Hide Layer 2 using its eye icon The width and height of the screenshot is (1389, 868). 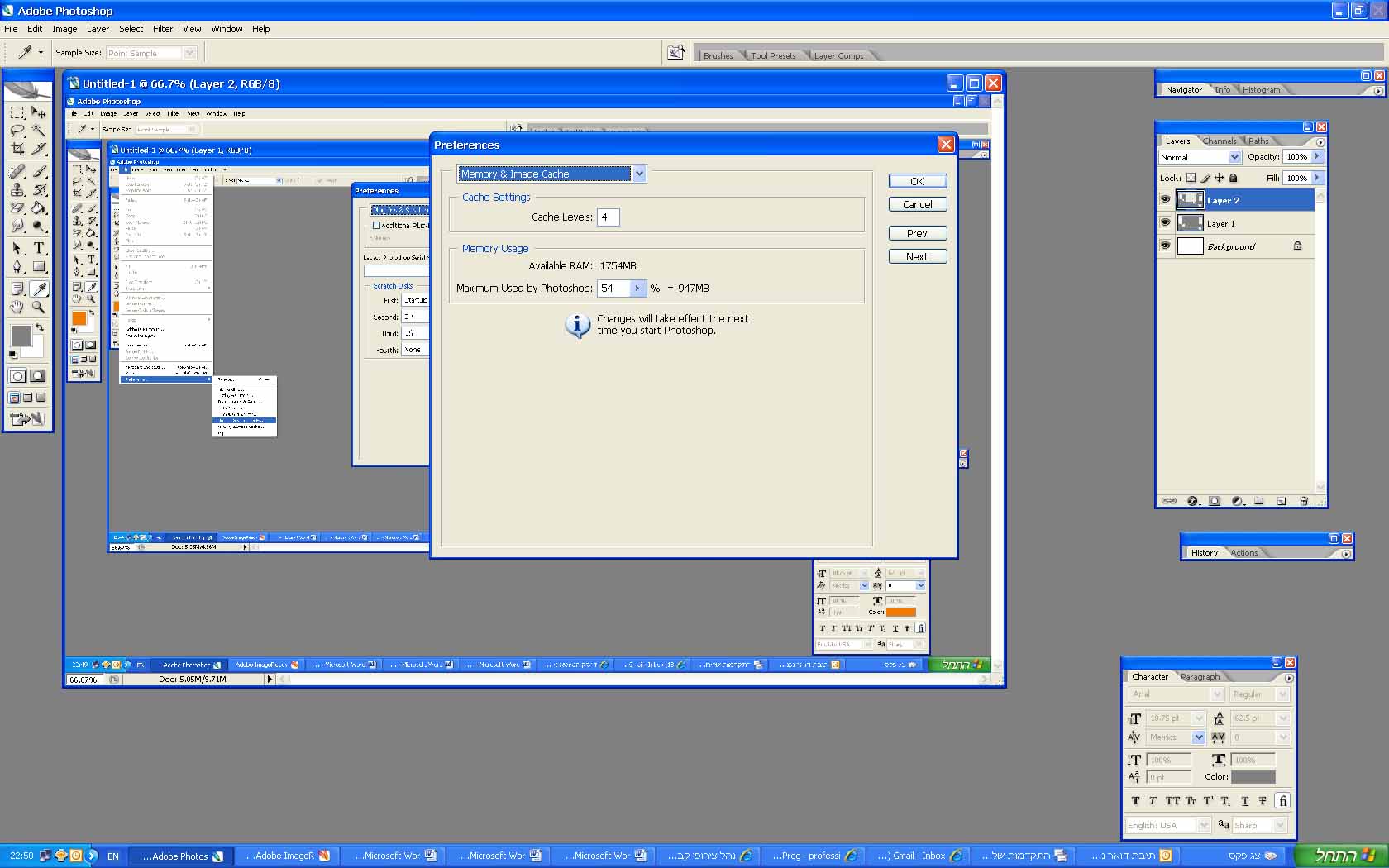[1165, 199]
